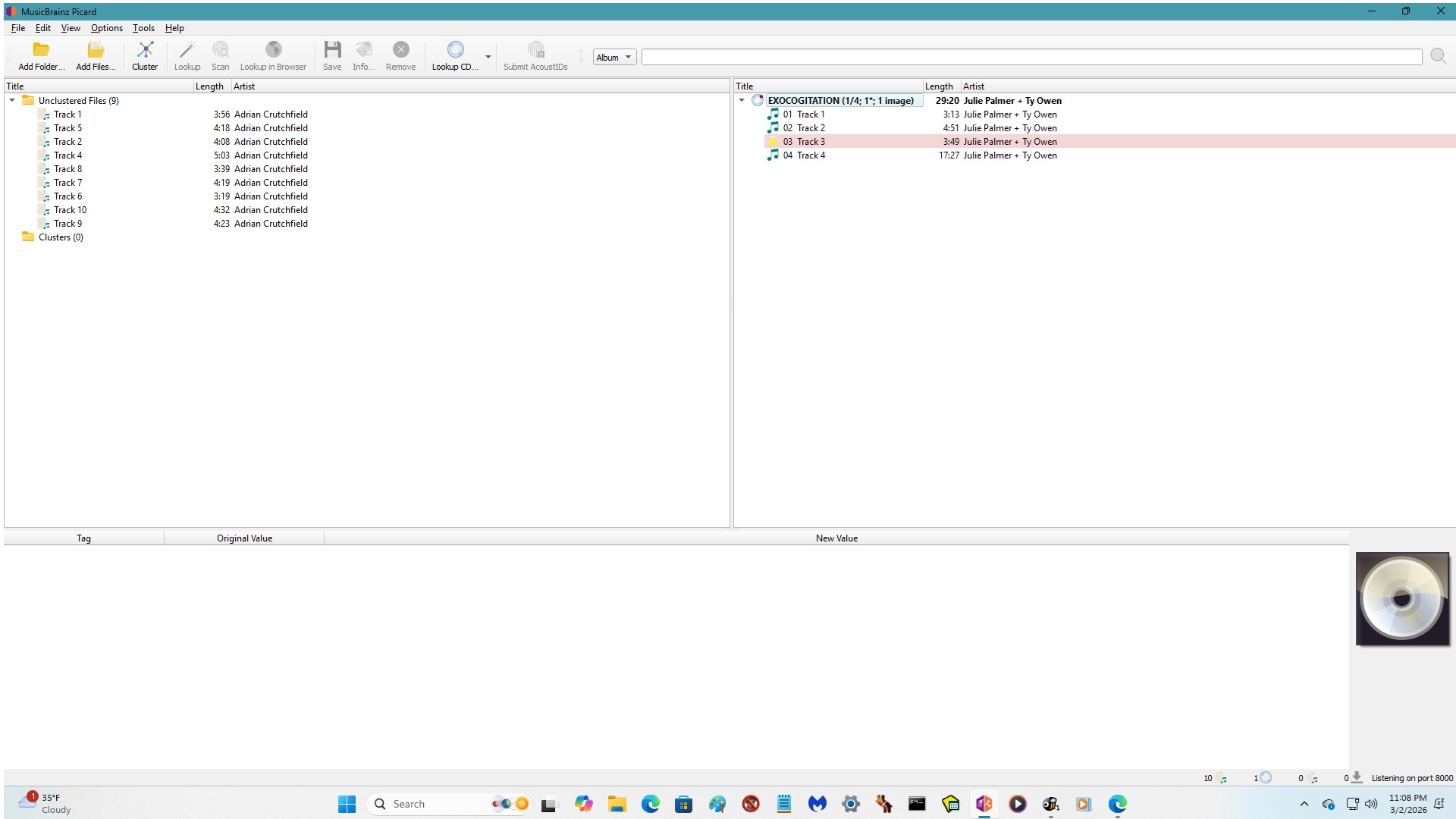
Task: Collapse the Unclustered Files folder
Action: pyautogui.click(x=12, y=100)
